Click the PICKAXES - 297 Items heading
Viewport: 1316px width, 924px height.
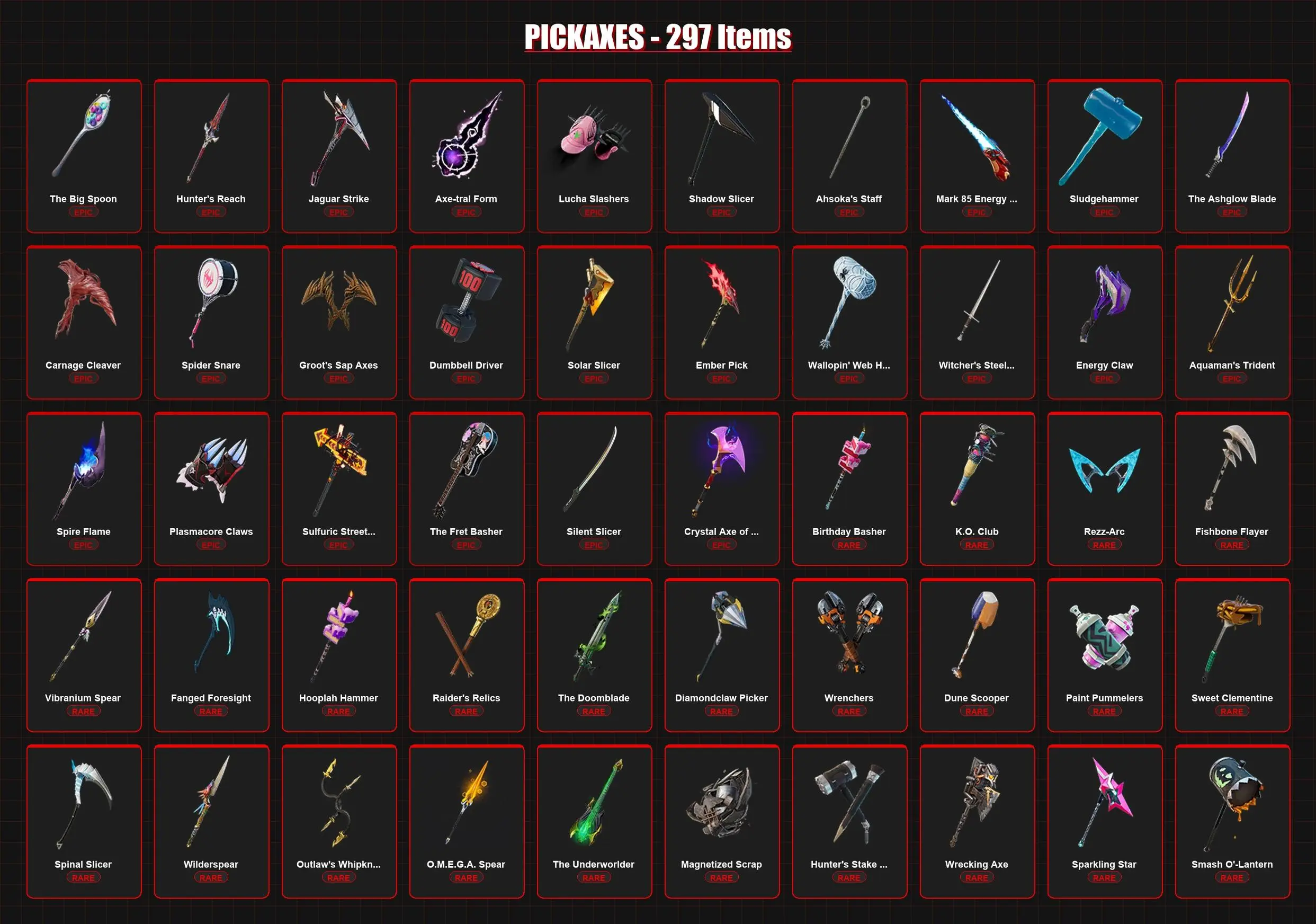tap(658, 37)
